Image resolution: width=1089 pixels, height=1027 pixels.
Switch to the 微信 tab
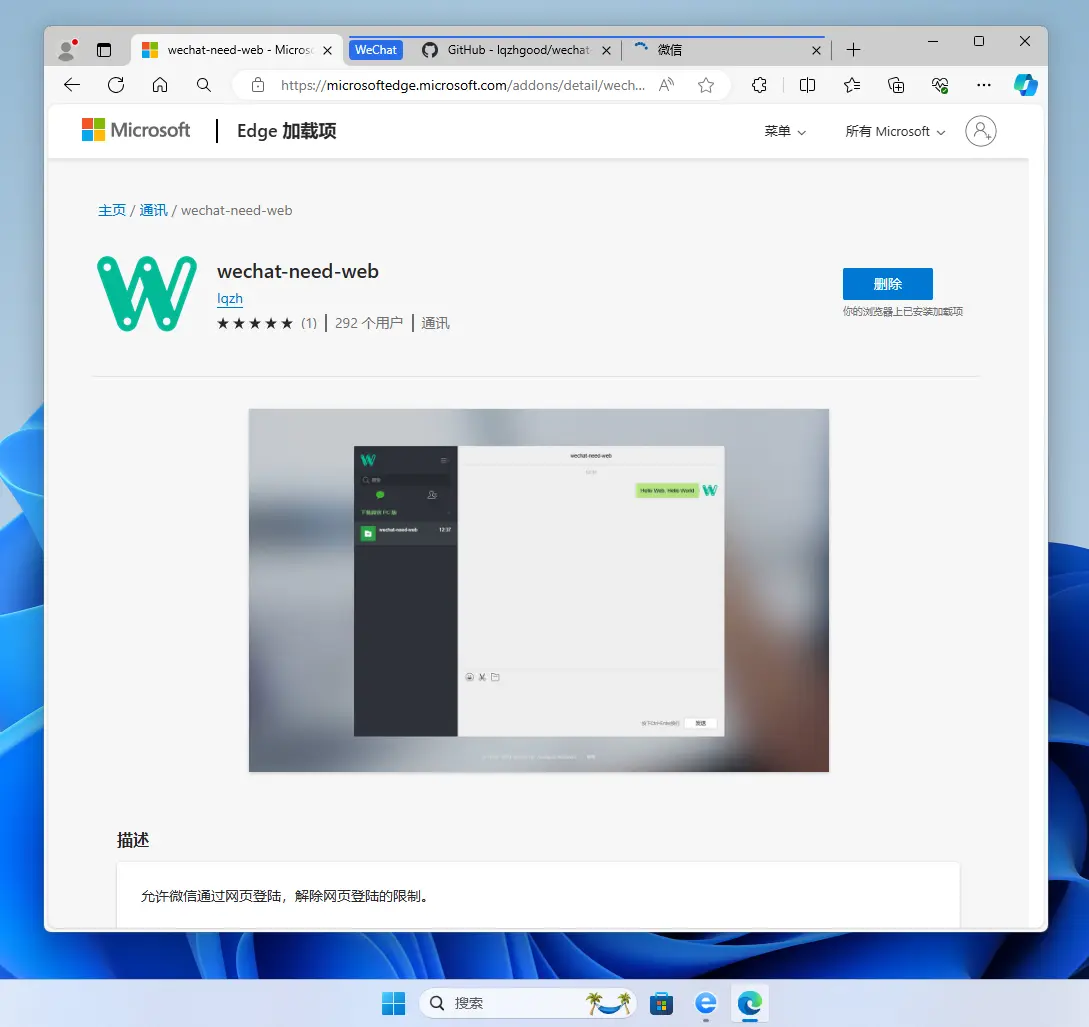726,50
